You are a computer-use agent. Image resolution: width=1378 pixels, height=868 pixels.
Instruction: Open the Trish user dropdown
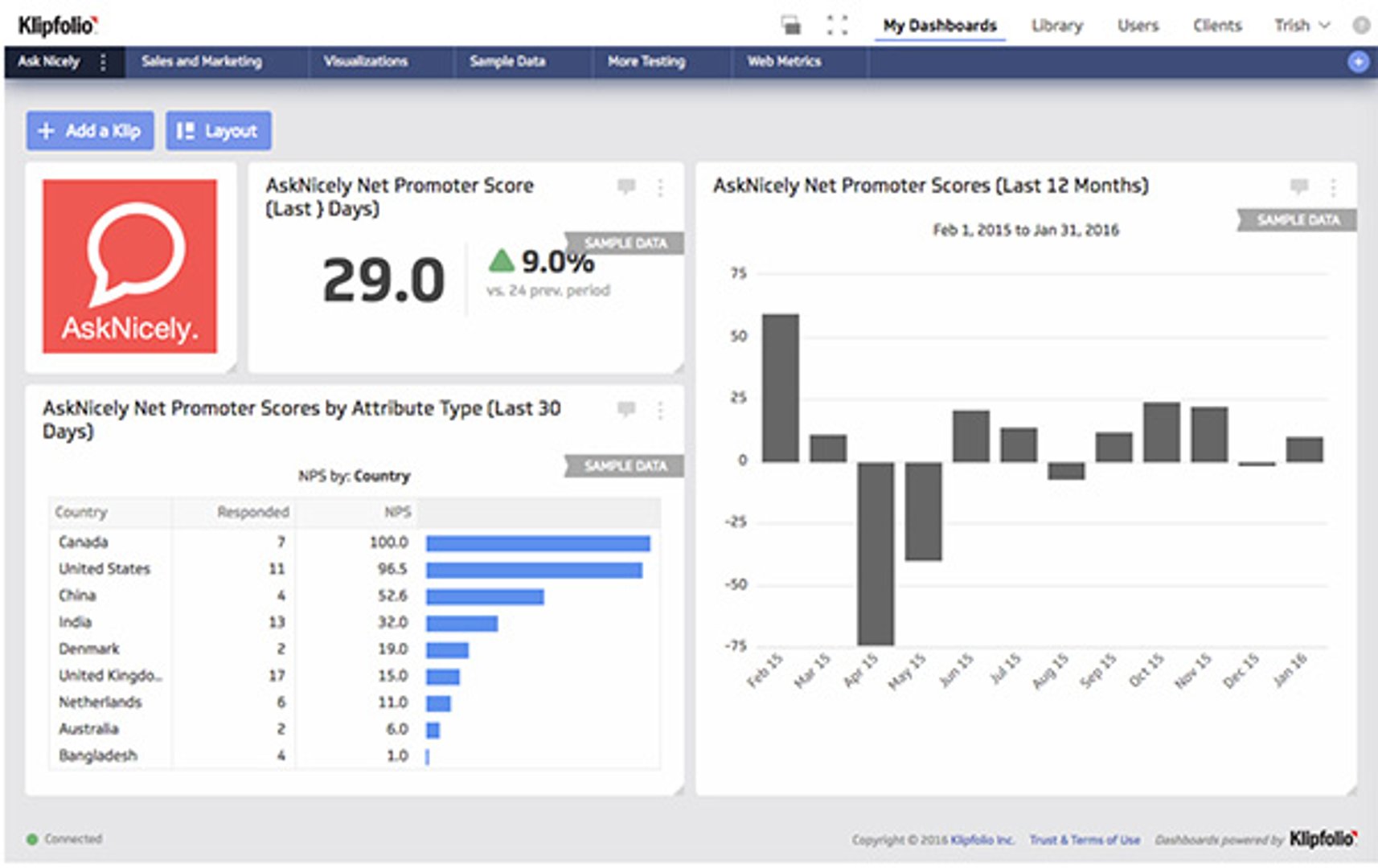point(1302,25)
